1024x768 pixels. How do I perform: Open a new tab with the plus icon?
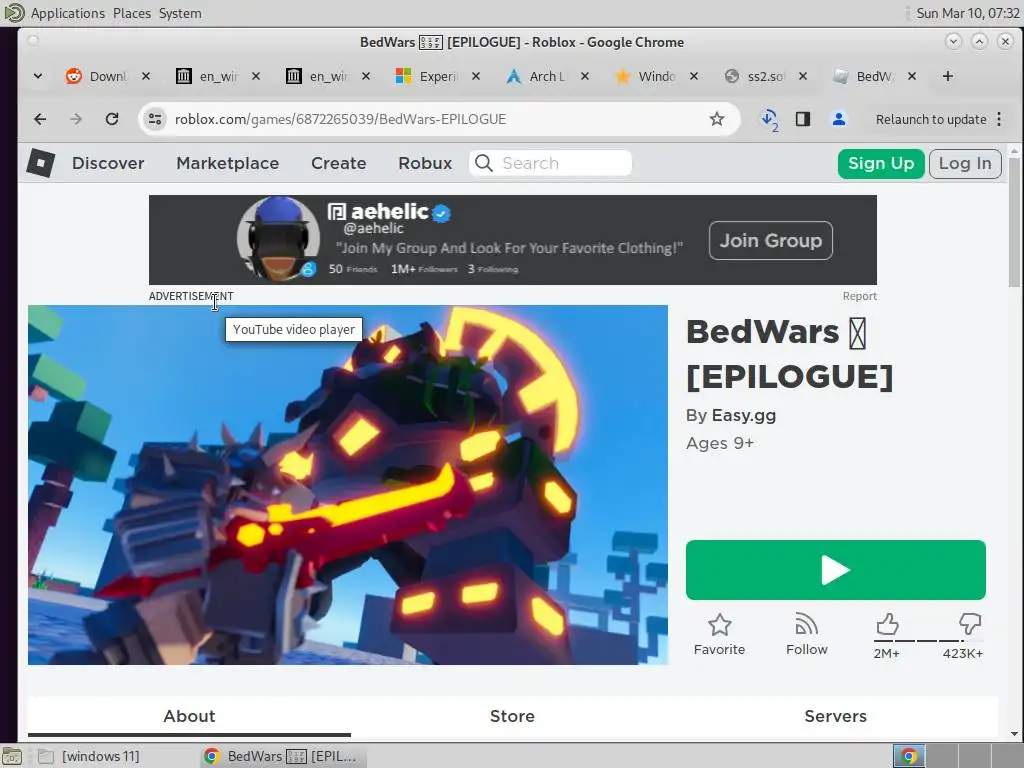click(x=948, y=76)
